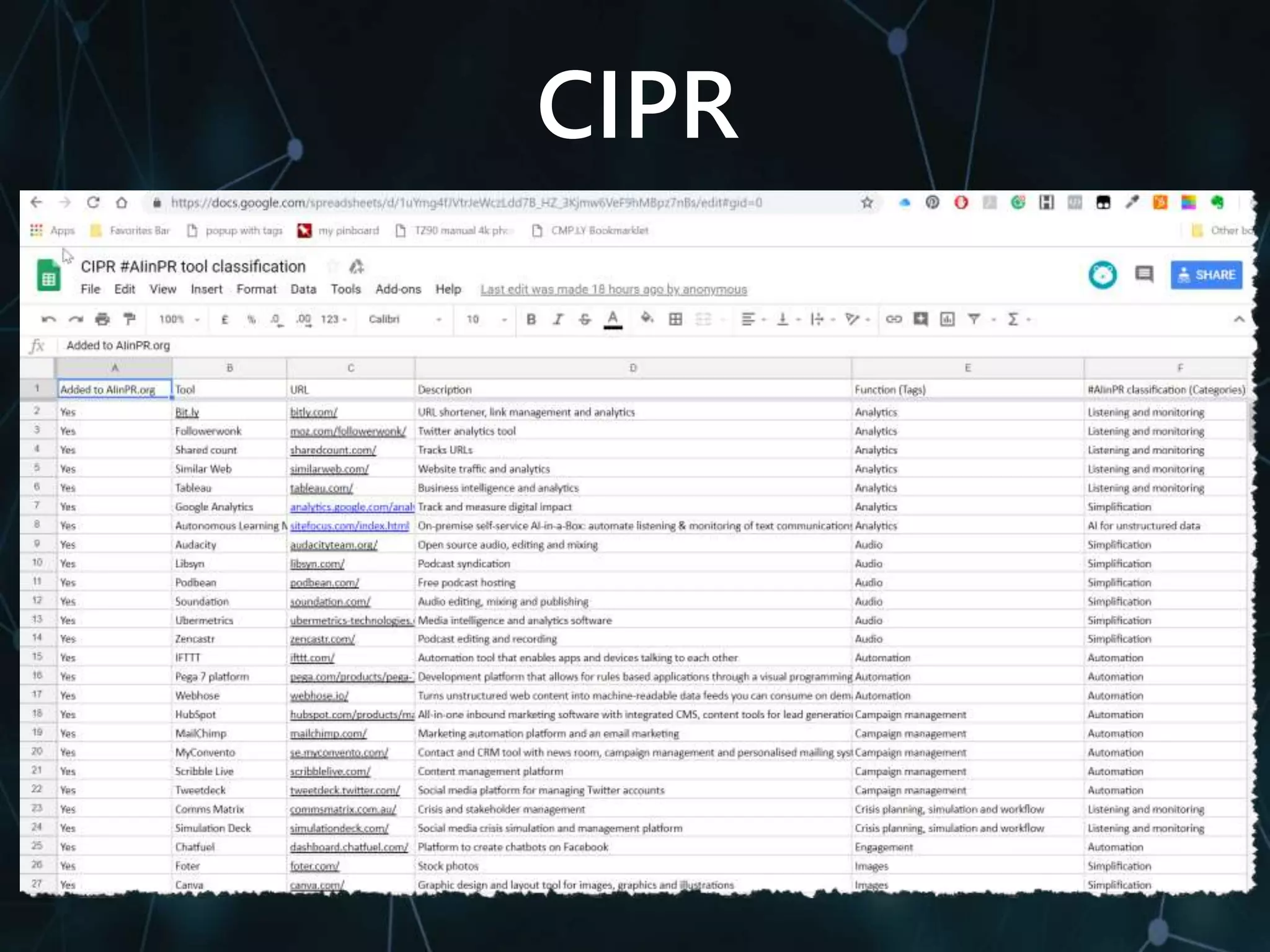Collapse the toolbar with the up chevron
Viewport: 1270px width, 952px height.
coord(1238,319)
